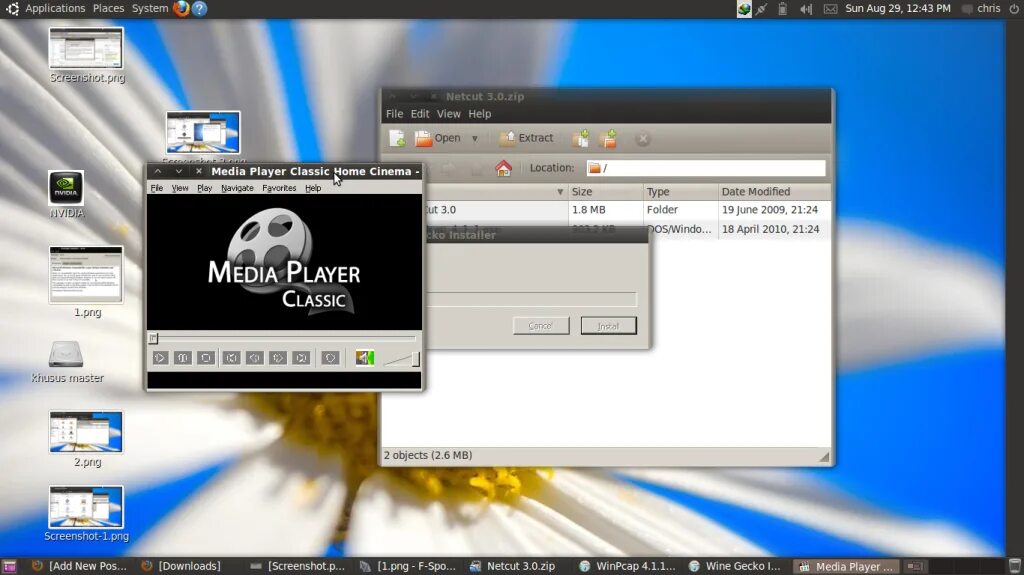This screenshot has width=1024, height=575.
Task: Click mail envelope icon in top panel
Action: tap(830, 8)
